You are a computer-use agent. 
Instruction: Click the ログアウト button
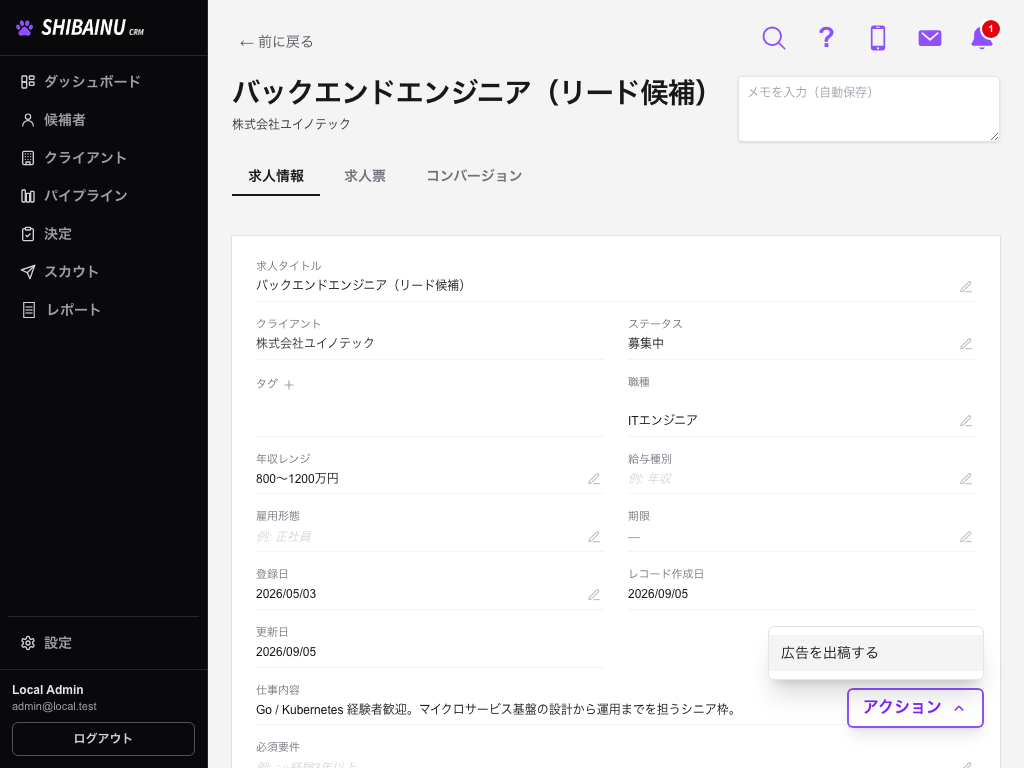point(103,739)
